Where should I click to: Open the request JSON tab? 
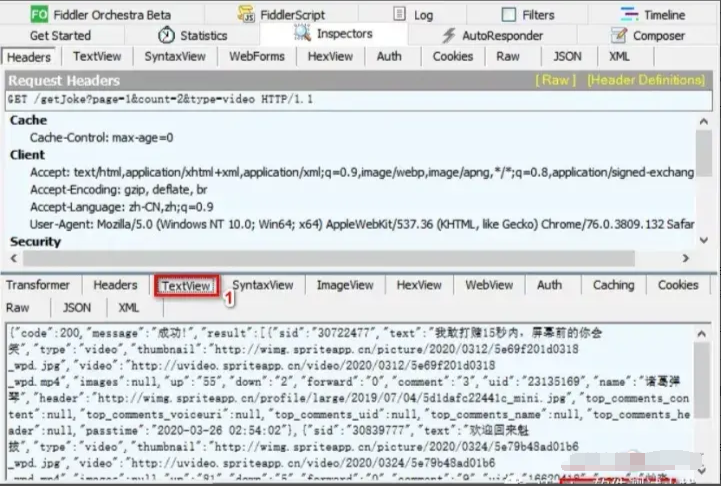(567, 57)
